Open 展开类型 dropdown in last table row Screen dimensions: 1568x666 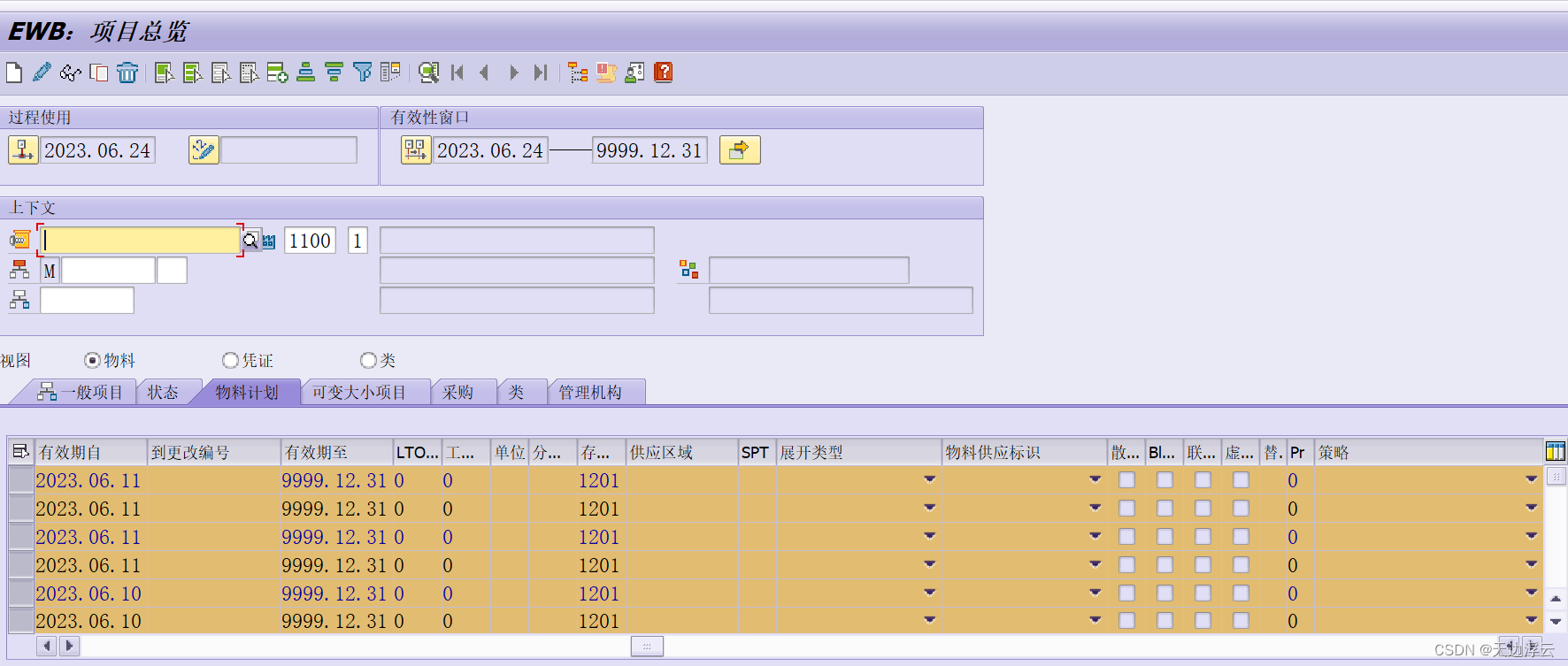coord(929,620)
